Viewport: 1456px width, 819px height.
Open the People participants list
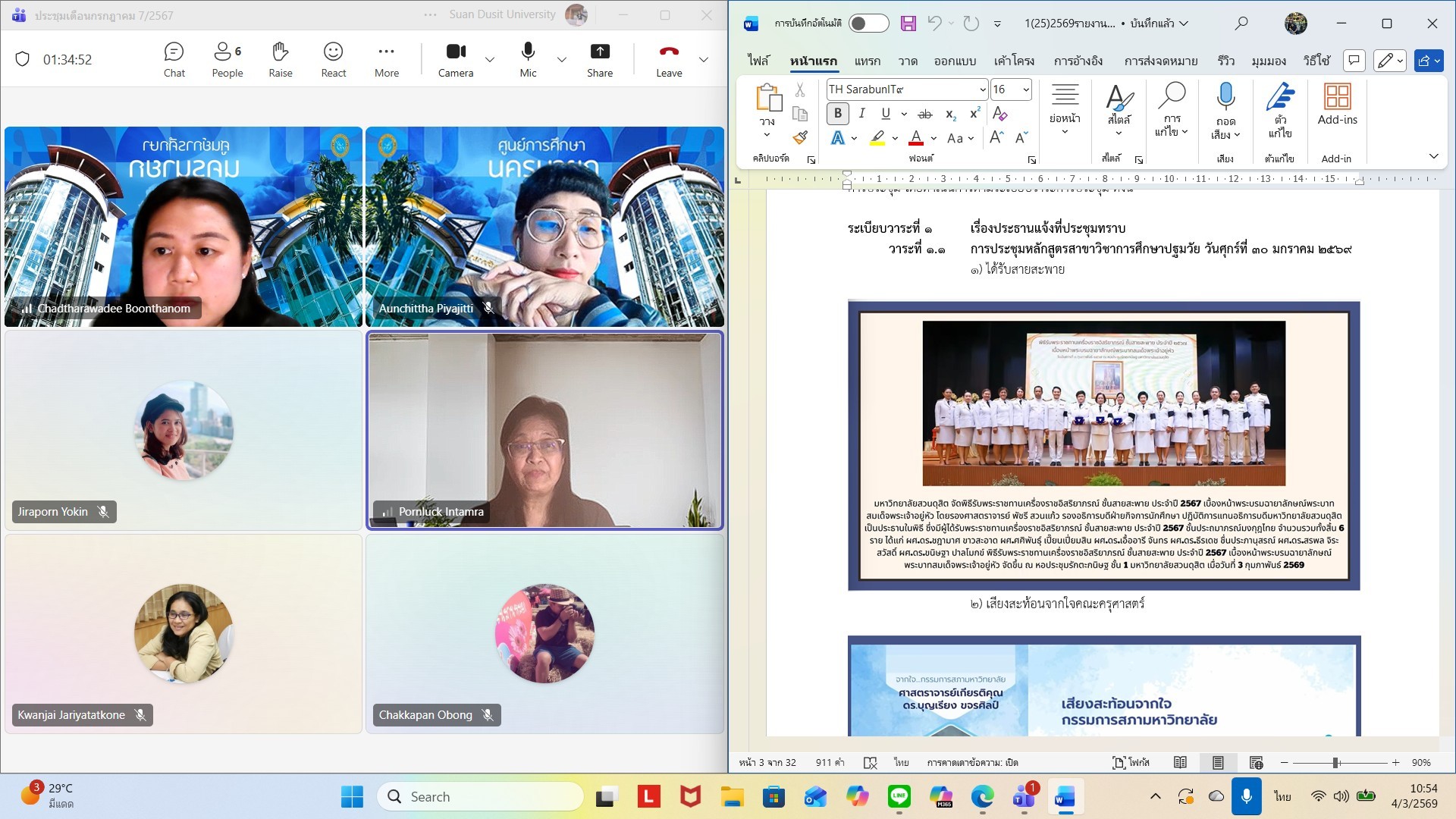227,60
